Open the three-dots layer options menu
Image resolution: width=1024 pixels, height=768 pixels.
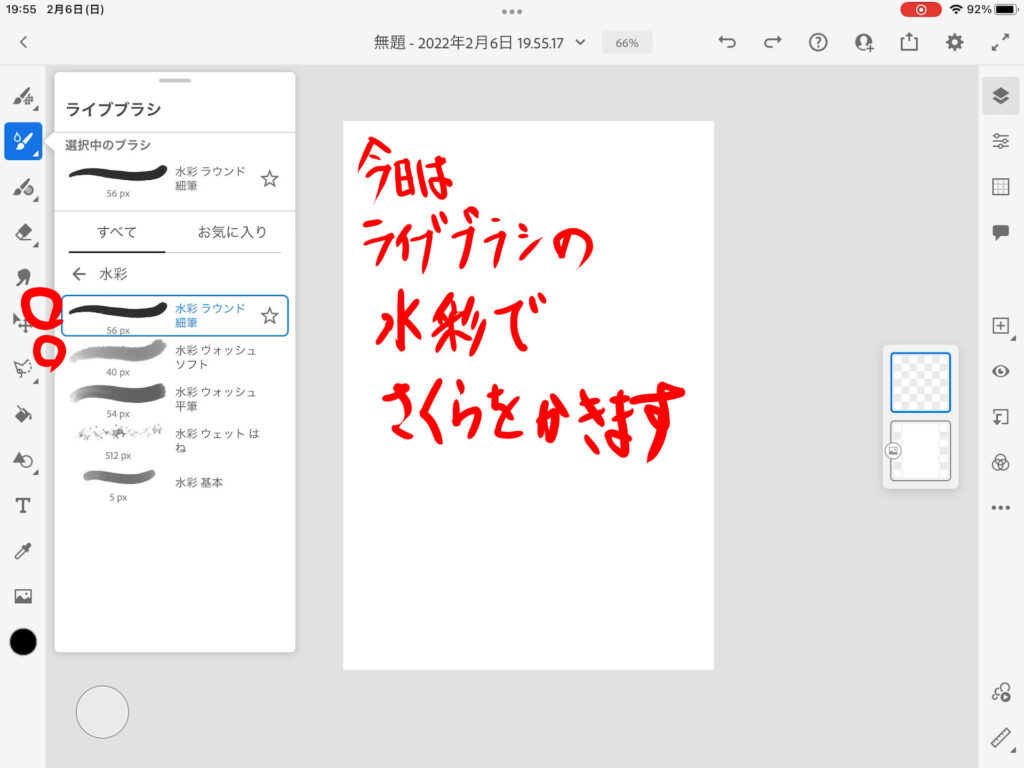click(x=1000, y=508)
